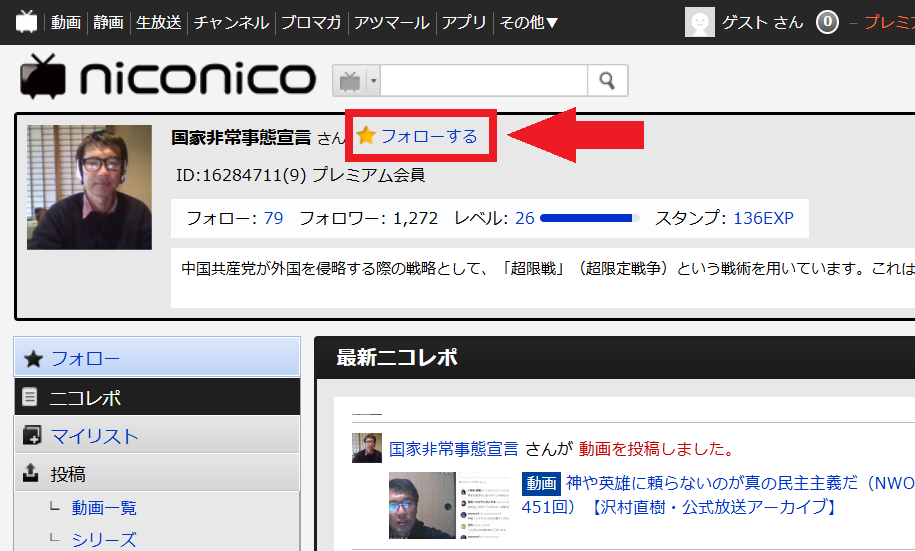The width and height of the screenshot is (915, 551).
Task: Click the star icon in フォロー sidebar row
Action: 33,358
